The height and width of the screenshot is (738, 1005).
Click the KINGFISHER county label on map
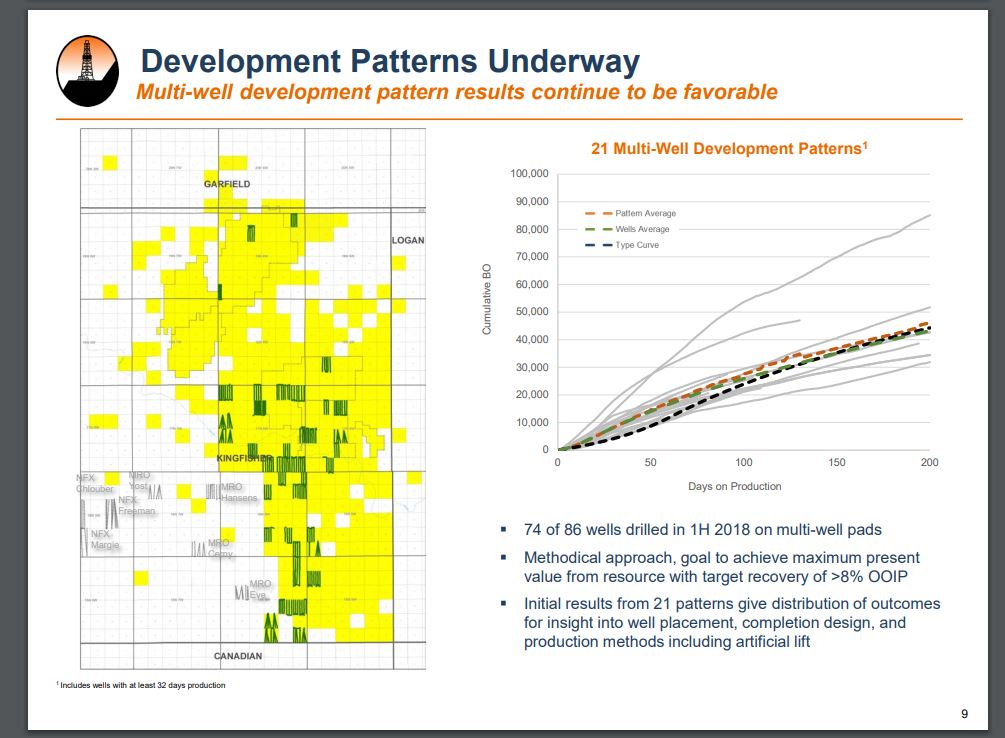click(245, 457)
